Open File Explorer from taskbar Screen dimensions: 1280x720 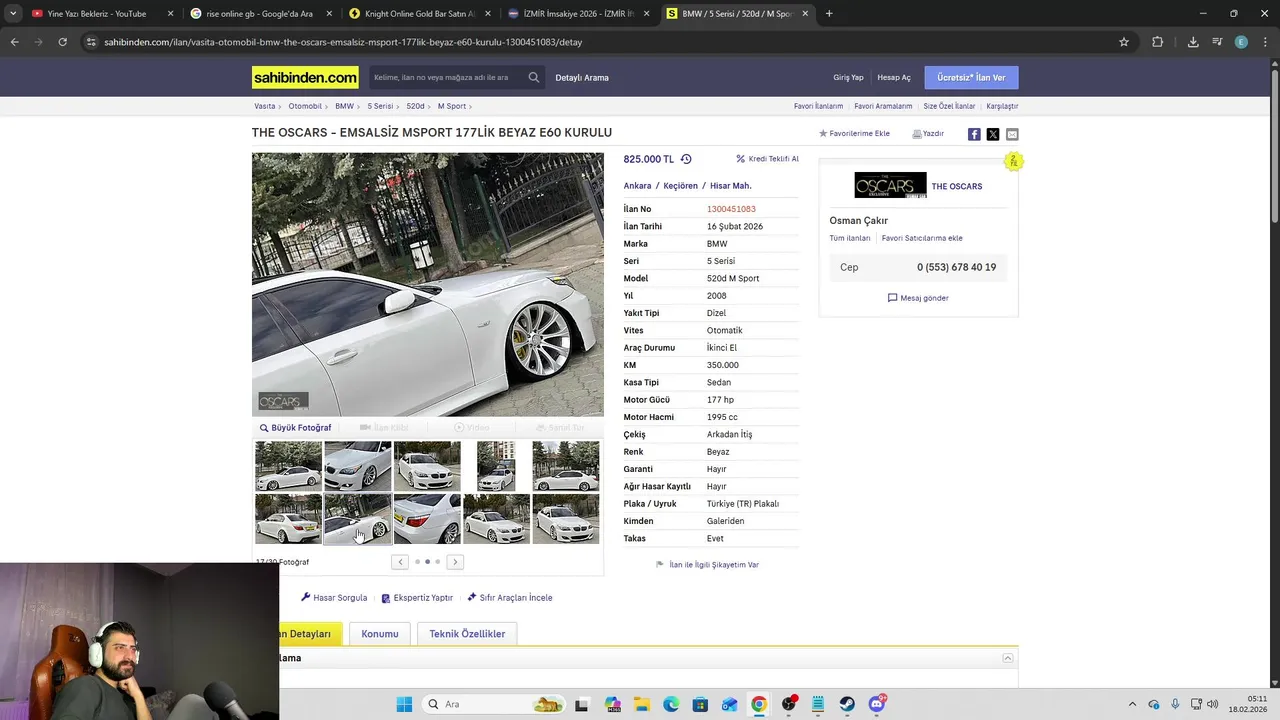click(x=641, y=704)
